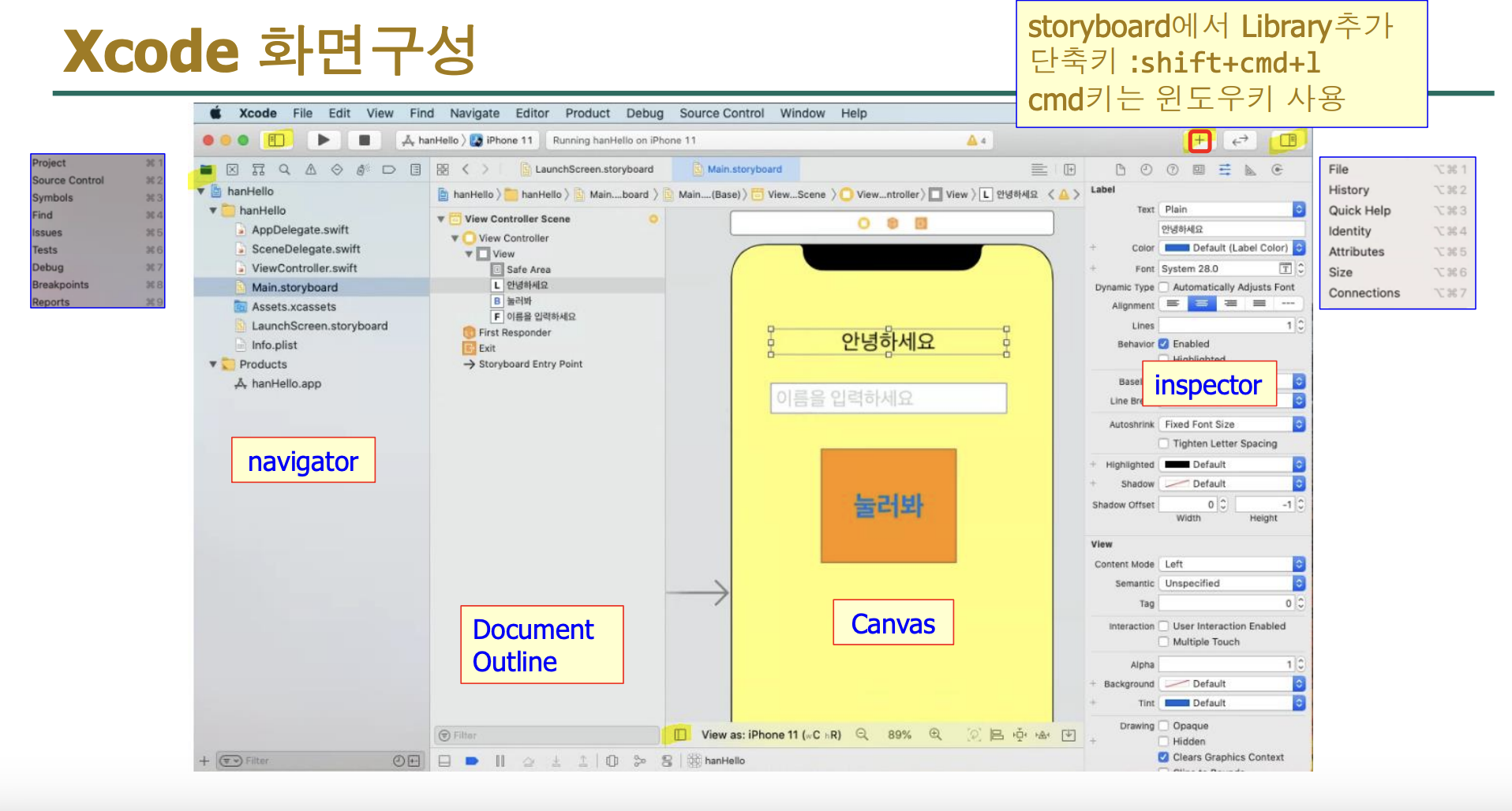The height and width of the screenshot is (811, 1512).
Task: Open the Text Plain dropdown
Action: point(1232,209)
